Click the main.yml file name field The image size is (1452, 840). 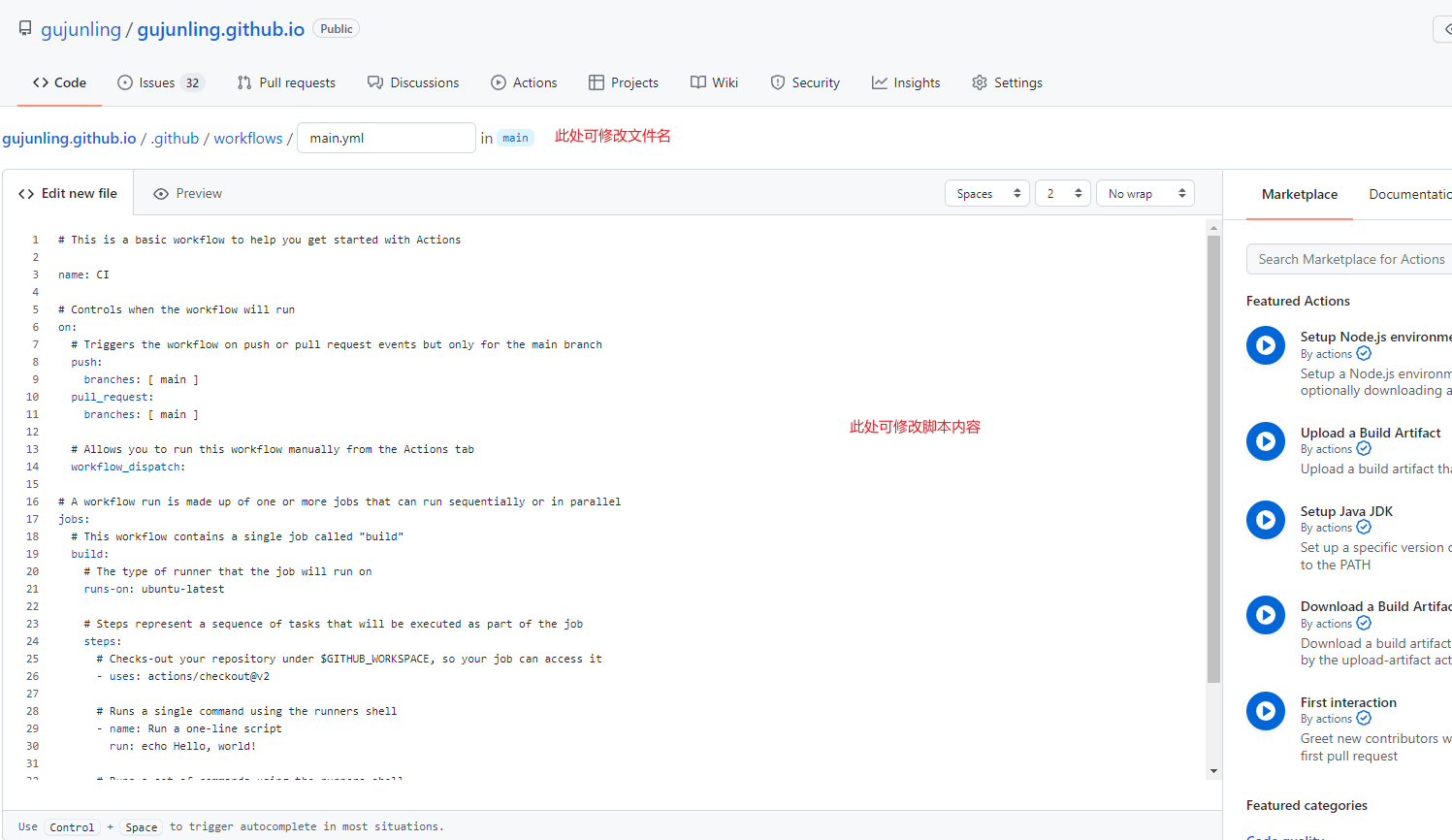click(x=385, y=139)
